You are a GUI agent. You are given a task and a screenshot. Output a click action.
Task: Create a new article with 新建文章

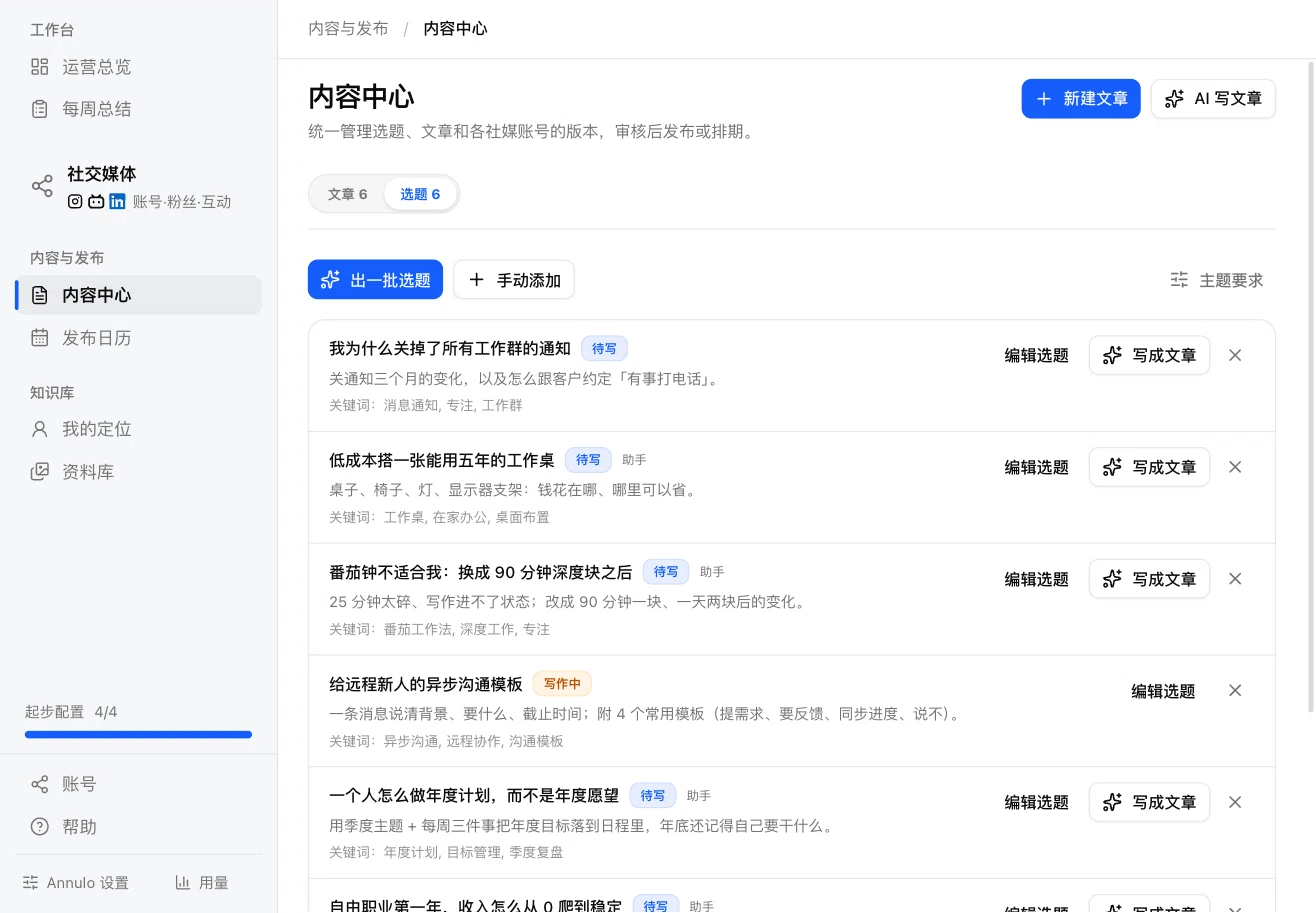click(x=1081, y=99)
